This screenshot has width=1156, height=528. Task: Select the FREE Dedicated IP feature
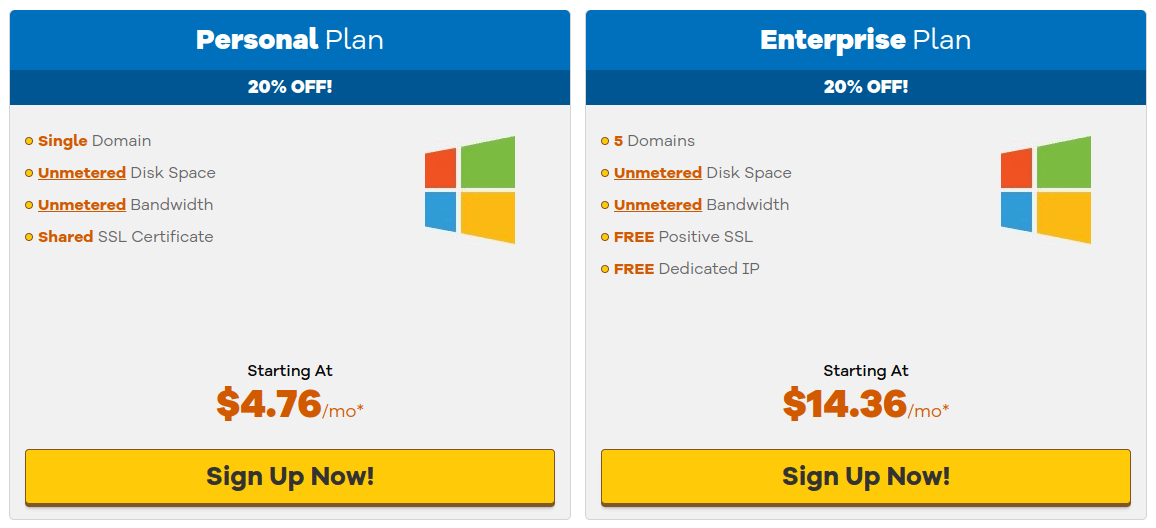pos(686,269)
